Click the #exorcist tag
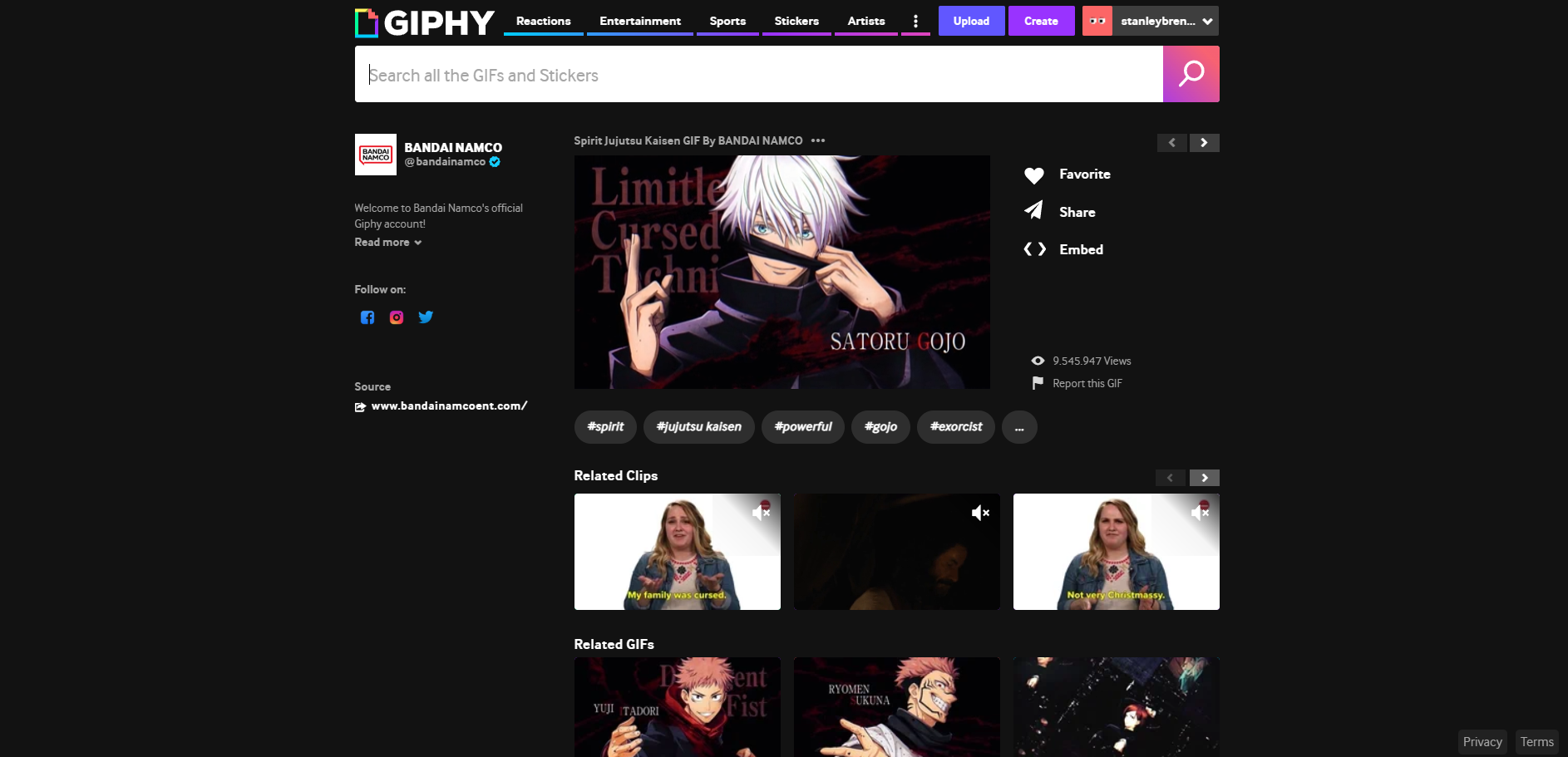The height and width of the screenshot is (757, 1568). [956, 427]
